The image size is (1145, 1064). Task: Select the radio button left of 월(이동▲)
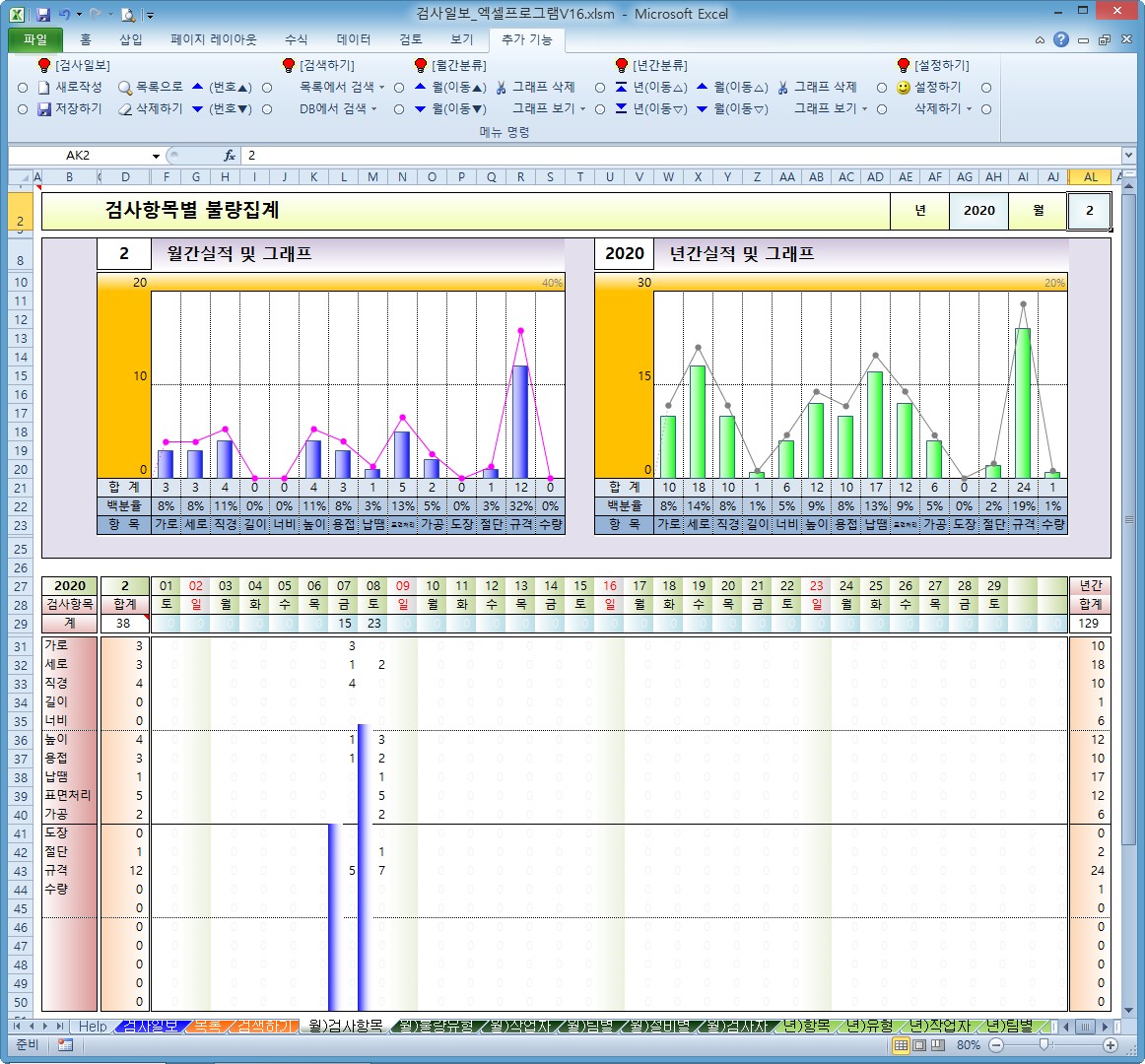(399, 88)
